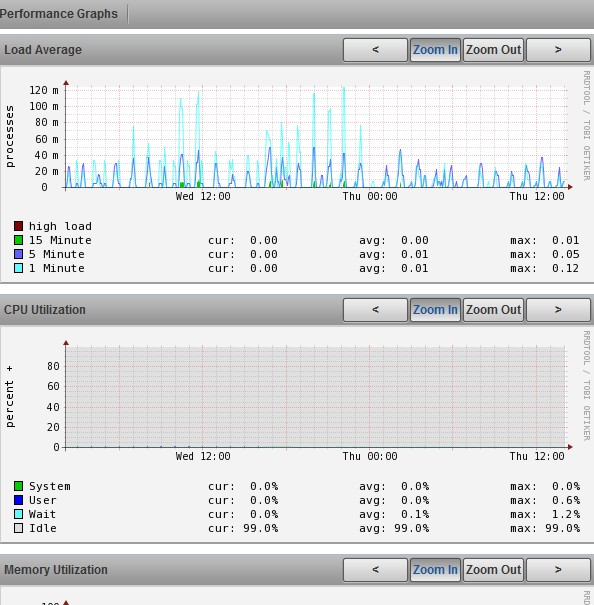Click the 'Idle' legend label

[x=43, y=528]
